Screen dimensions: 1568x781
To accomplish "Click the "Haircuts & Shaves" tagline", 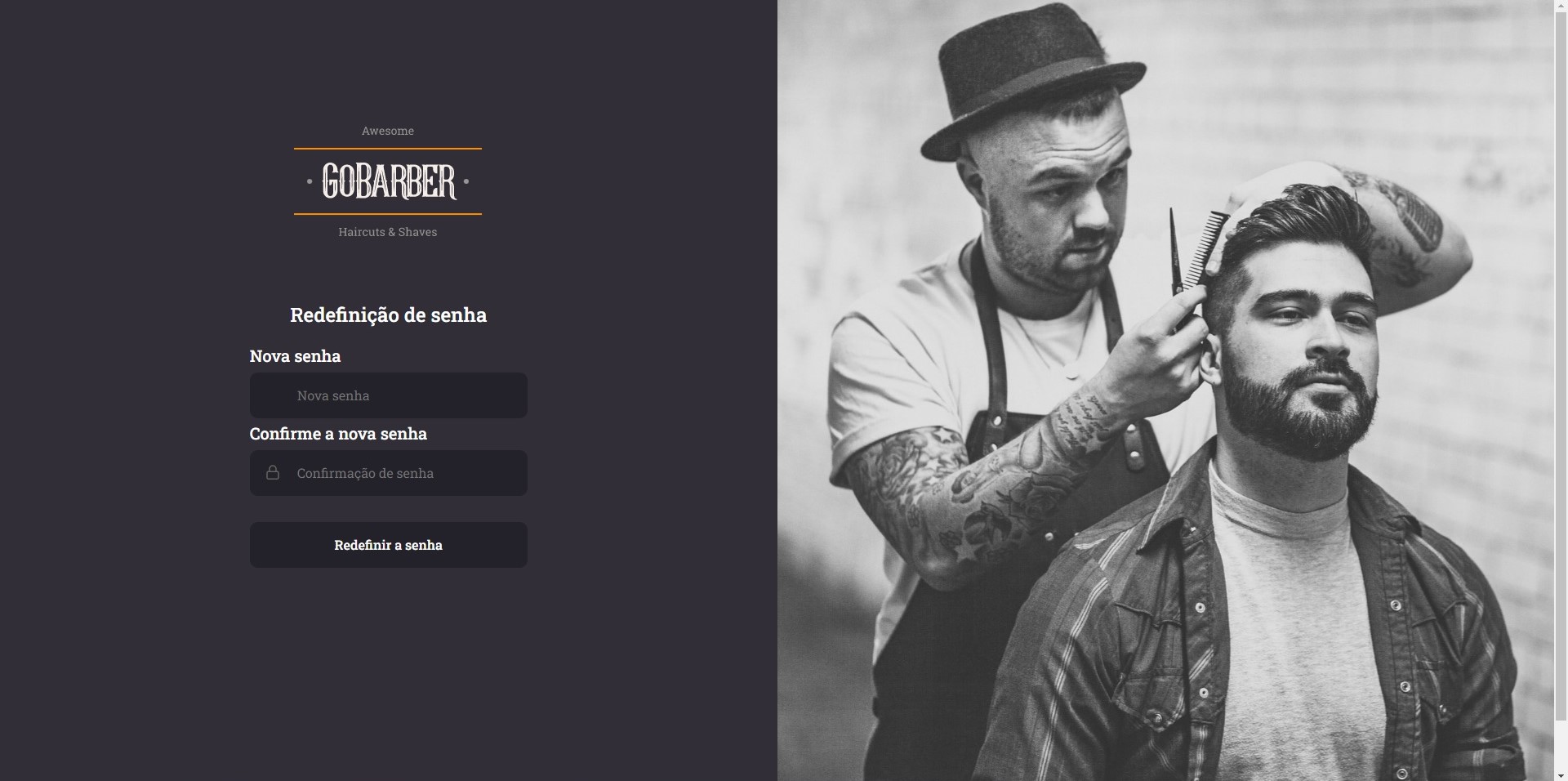I will 388,232.
